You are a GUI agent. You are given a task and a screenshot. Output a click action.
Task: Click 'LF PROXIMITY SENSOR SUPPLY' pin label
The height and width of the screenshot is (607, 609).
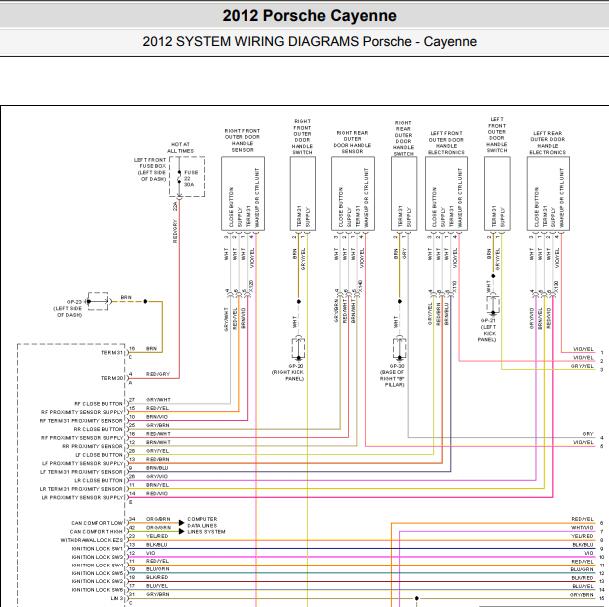pos(82,463)
